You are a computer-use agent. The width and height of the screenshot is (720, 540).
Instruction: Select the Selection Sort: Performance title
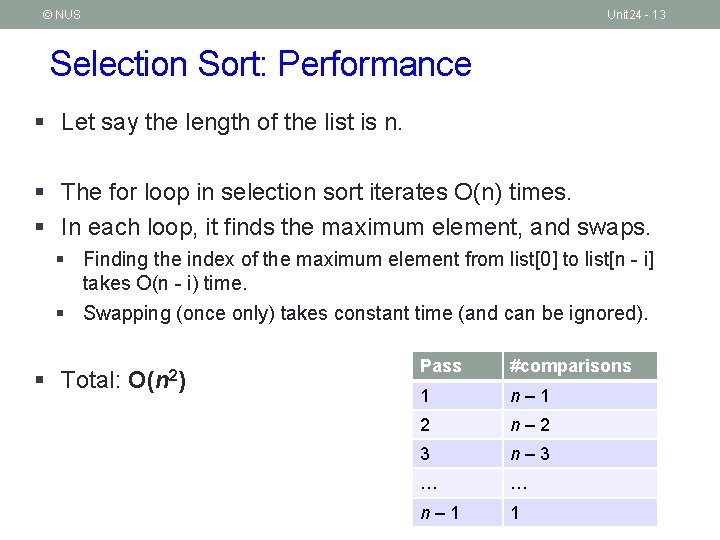pyautogui.click(x=260, y=64)
